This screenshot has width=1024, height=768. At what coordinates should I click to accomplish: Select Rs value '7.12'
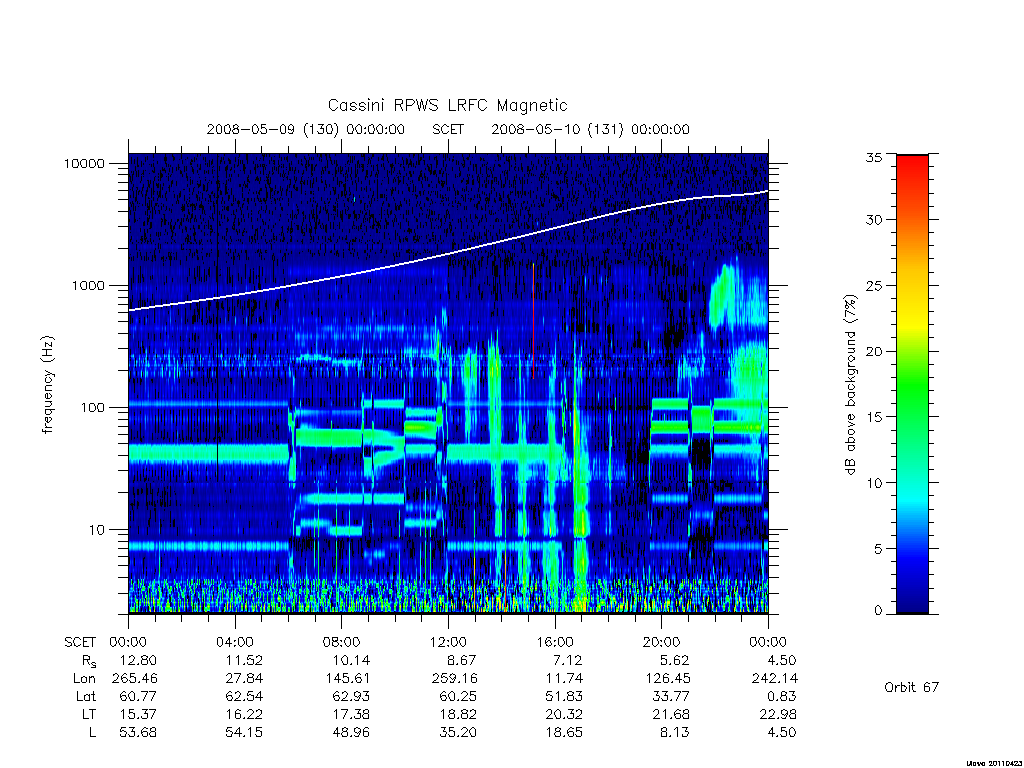tap(568, 660)
